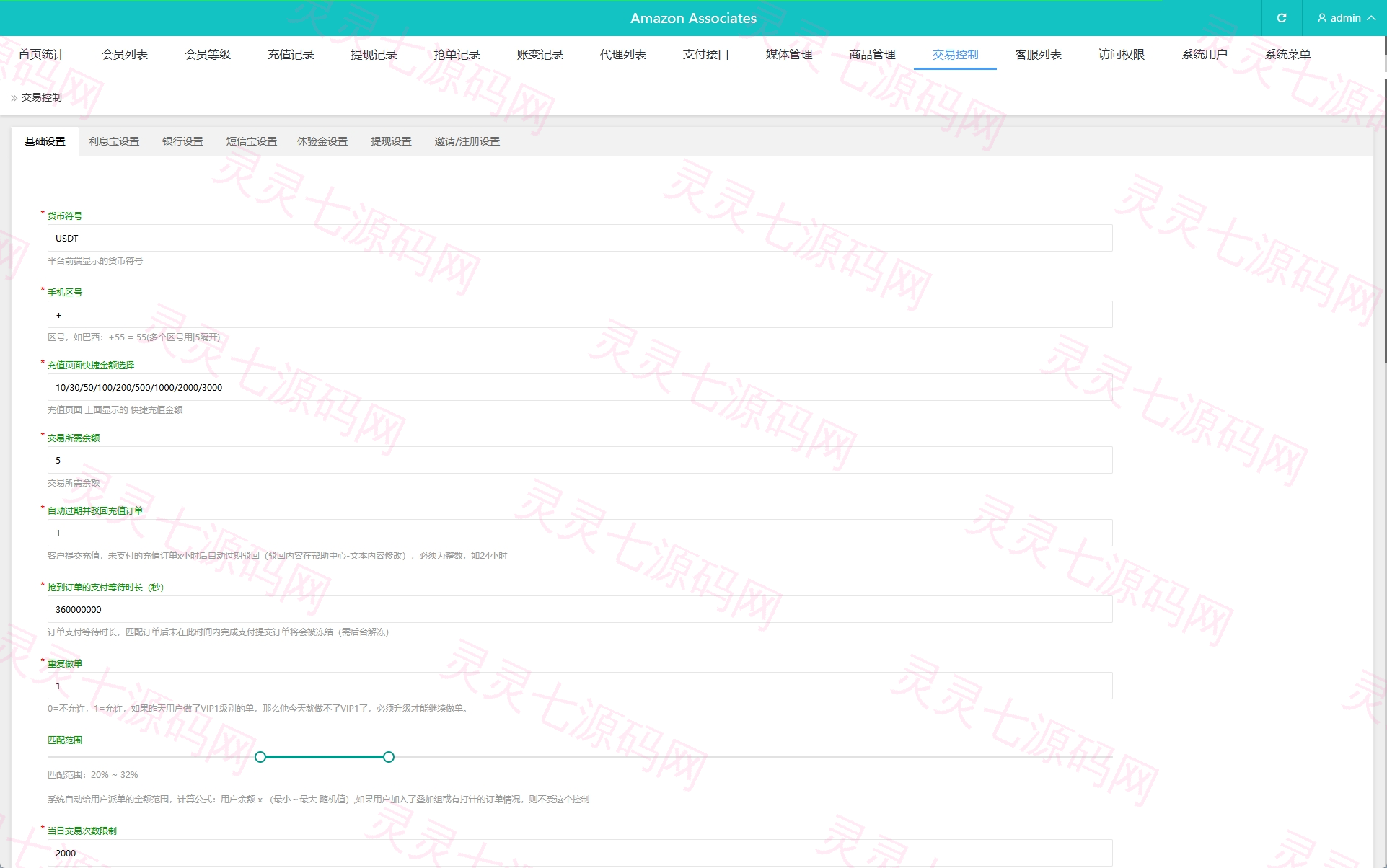The image size is (1387, 868).
Task: Open 首页统计 menu
Action: click(x=41, y=55)
